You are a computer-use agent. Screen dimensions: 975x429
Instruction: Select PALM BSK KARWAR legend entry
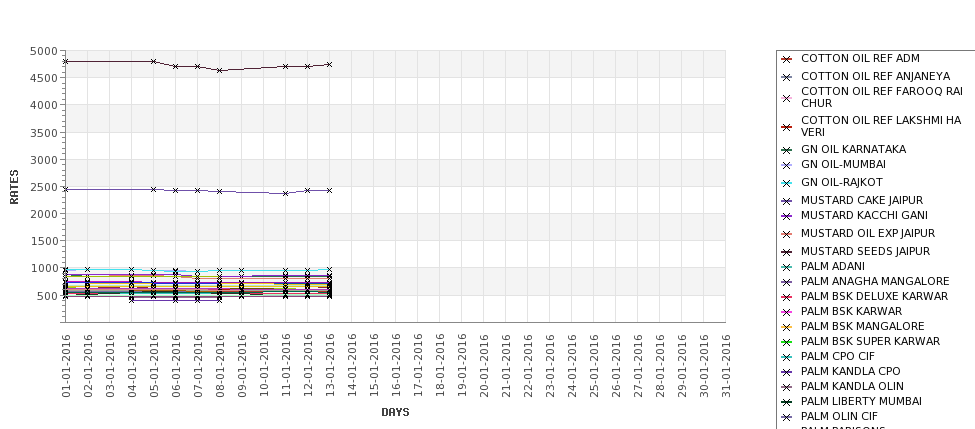[x=851, y=311]
